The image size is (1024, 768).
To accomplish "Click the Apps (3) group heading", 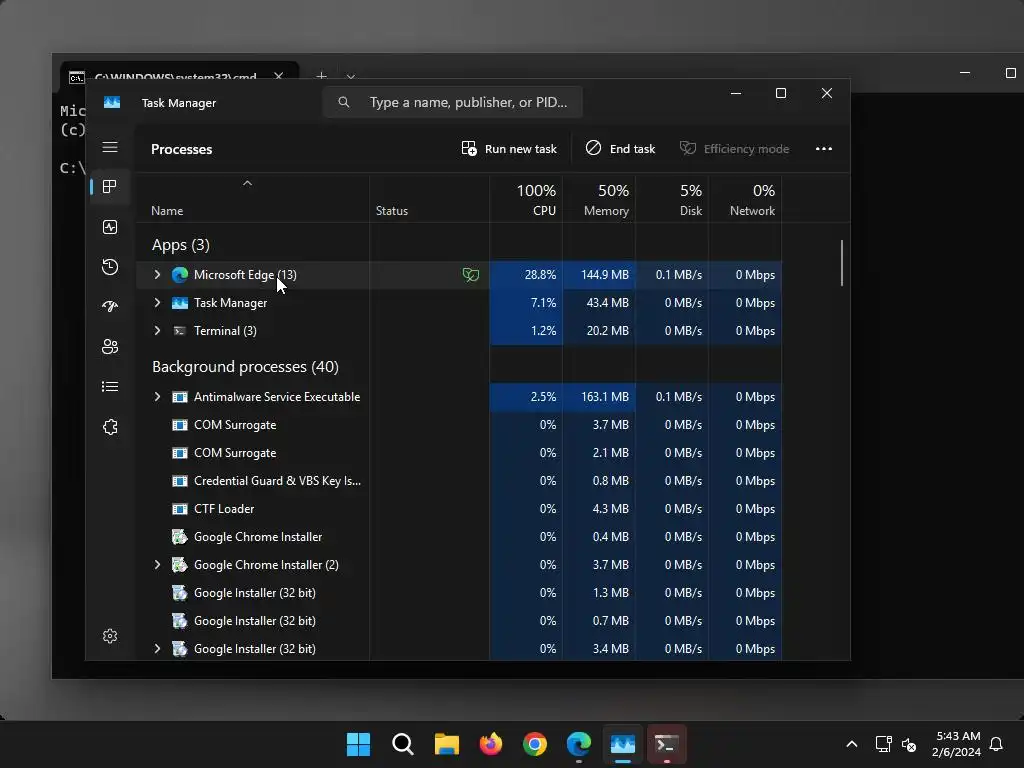I will [181, 245].
